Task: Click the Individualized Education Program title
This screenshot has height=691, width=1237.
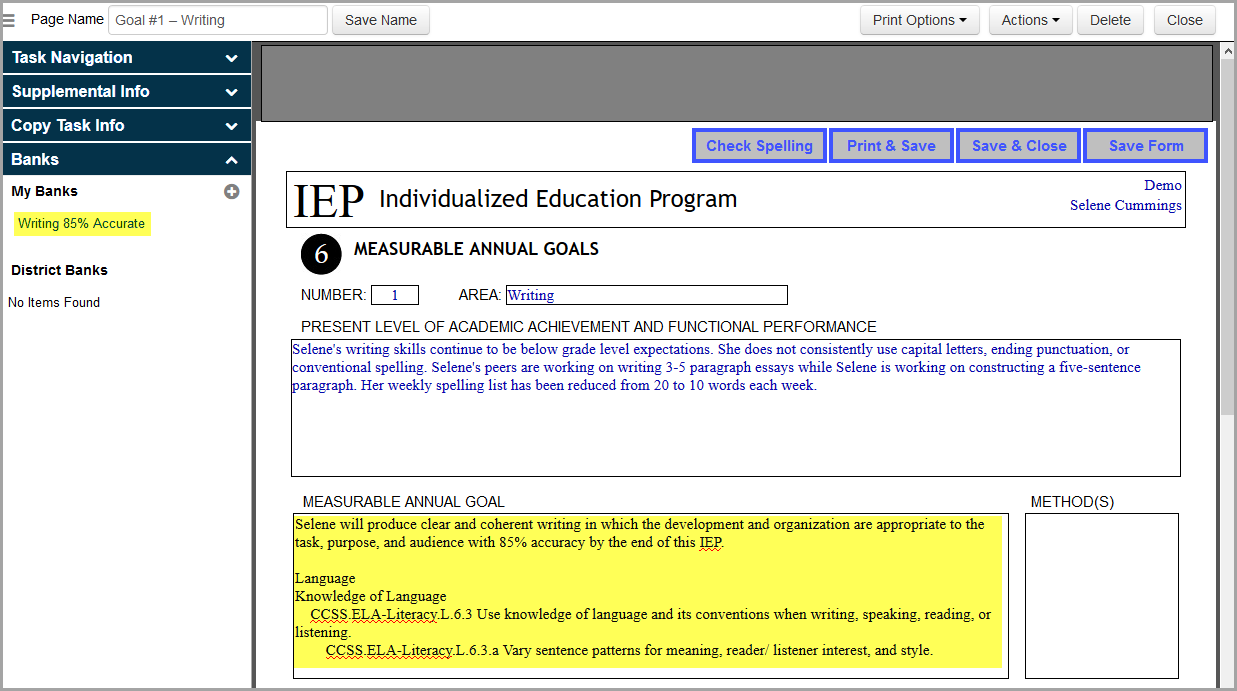Action: click(x=558, y=199)
